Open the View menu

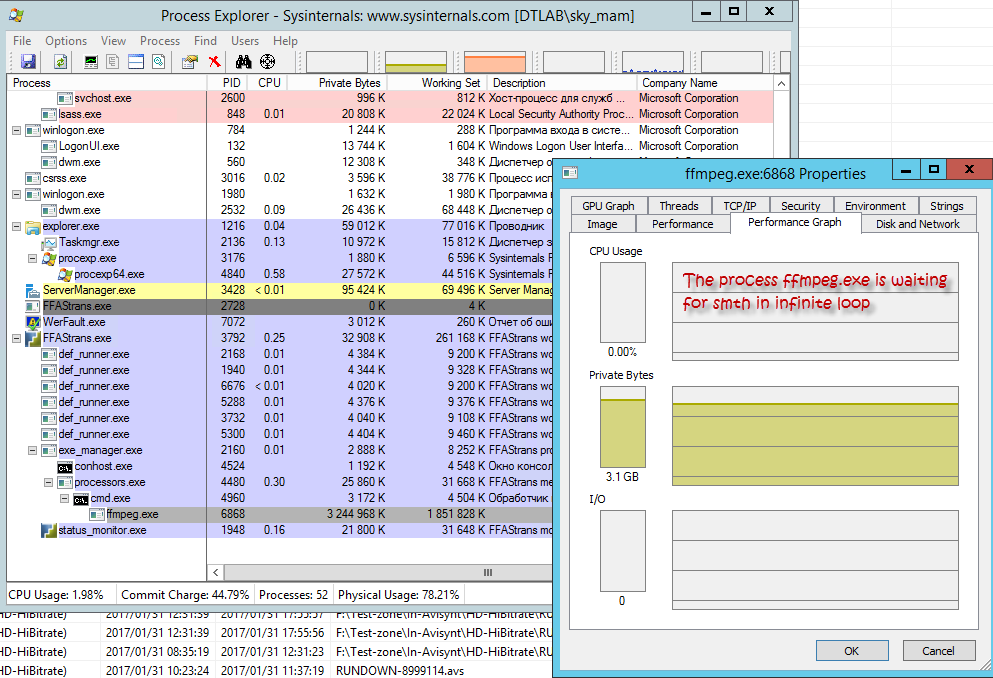point(113,41)
